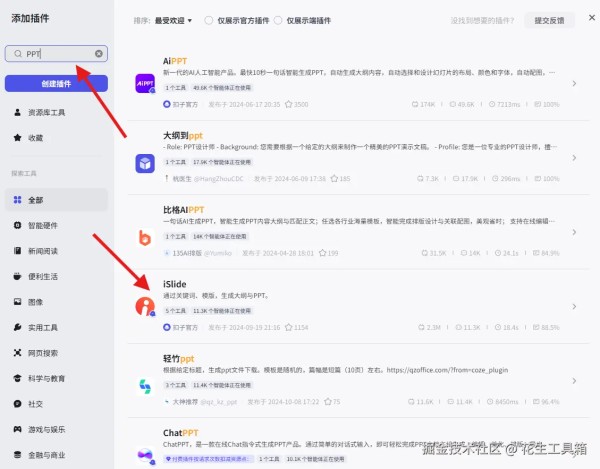Click the iSlide red logo icon
600x469 pixels.
click(x=145, y=306)
